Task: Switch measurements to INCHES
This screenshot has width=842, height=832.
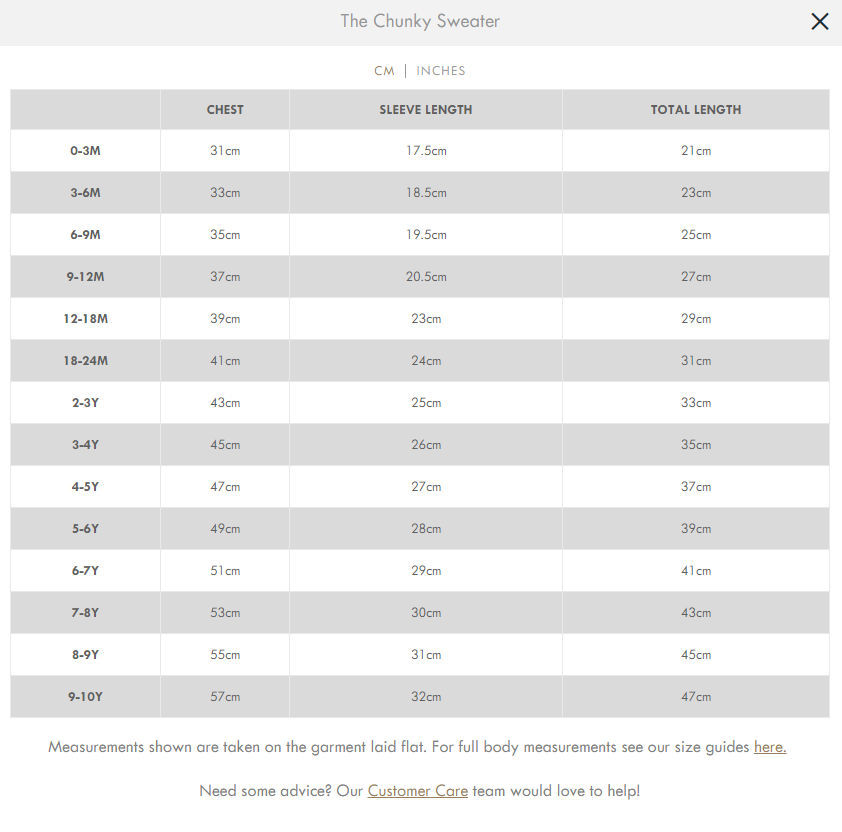Action: point(441,71)
